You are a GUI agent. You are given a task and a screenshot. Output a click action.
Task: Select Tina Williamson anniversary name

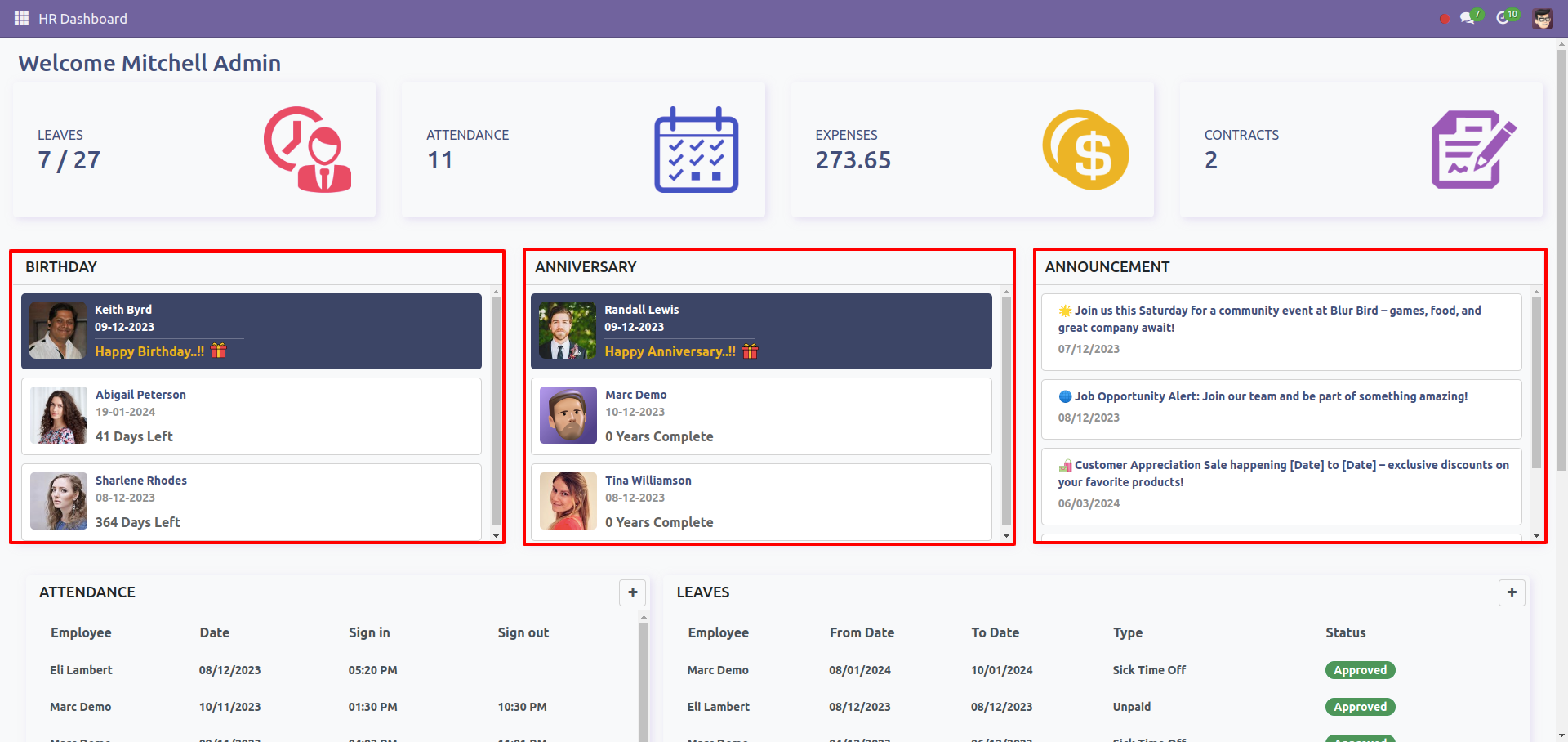pos(648,481)
